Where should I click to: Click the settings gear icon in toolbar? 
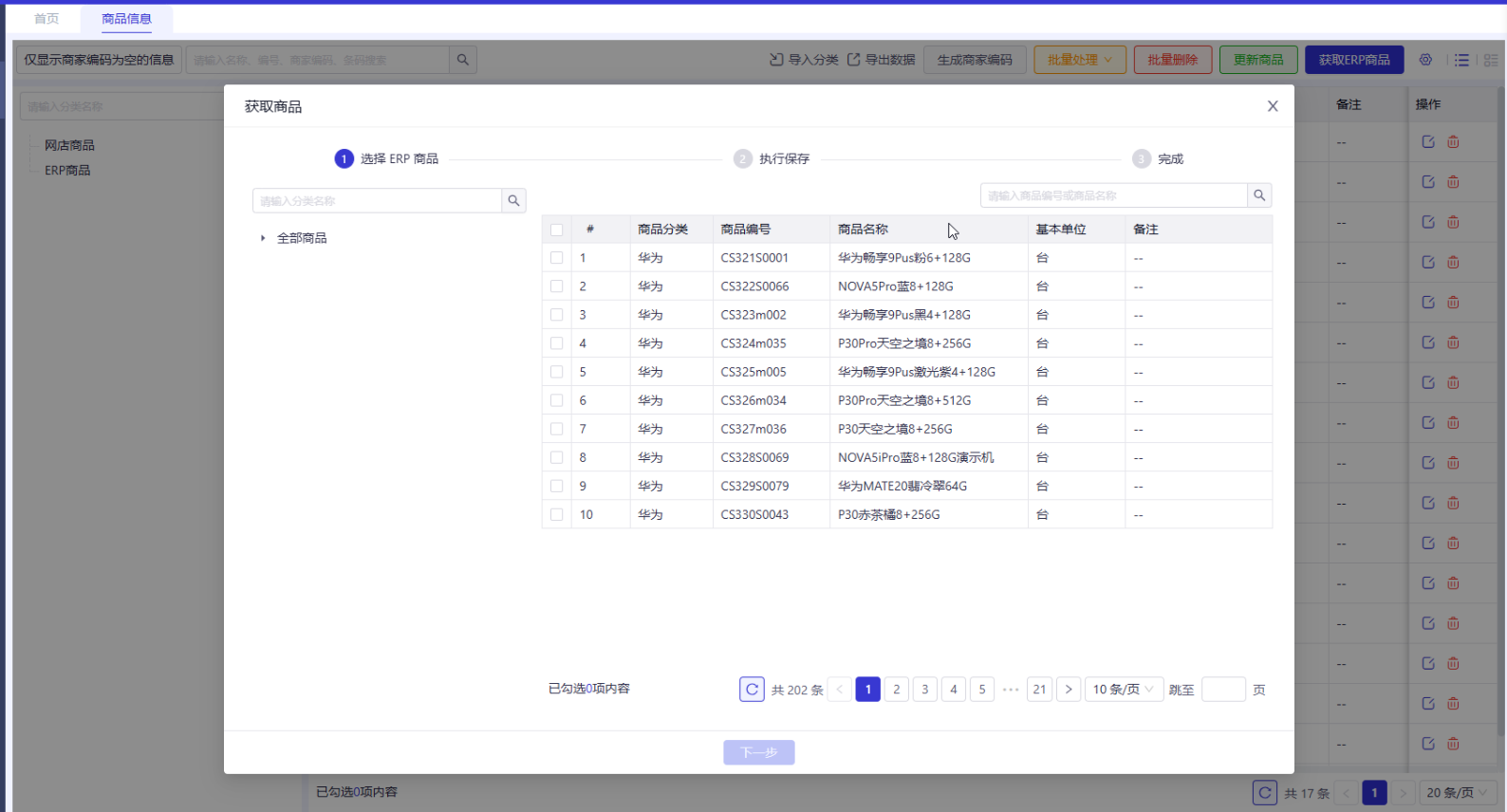tap(1425, 60)
